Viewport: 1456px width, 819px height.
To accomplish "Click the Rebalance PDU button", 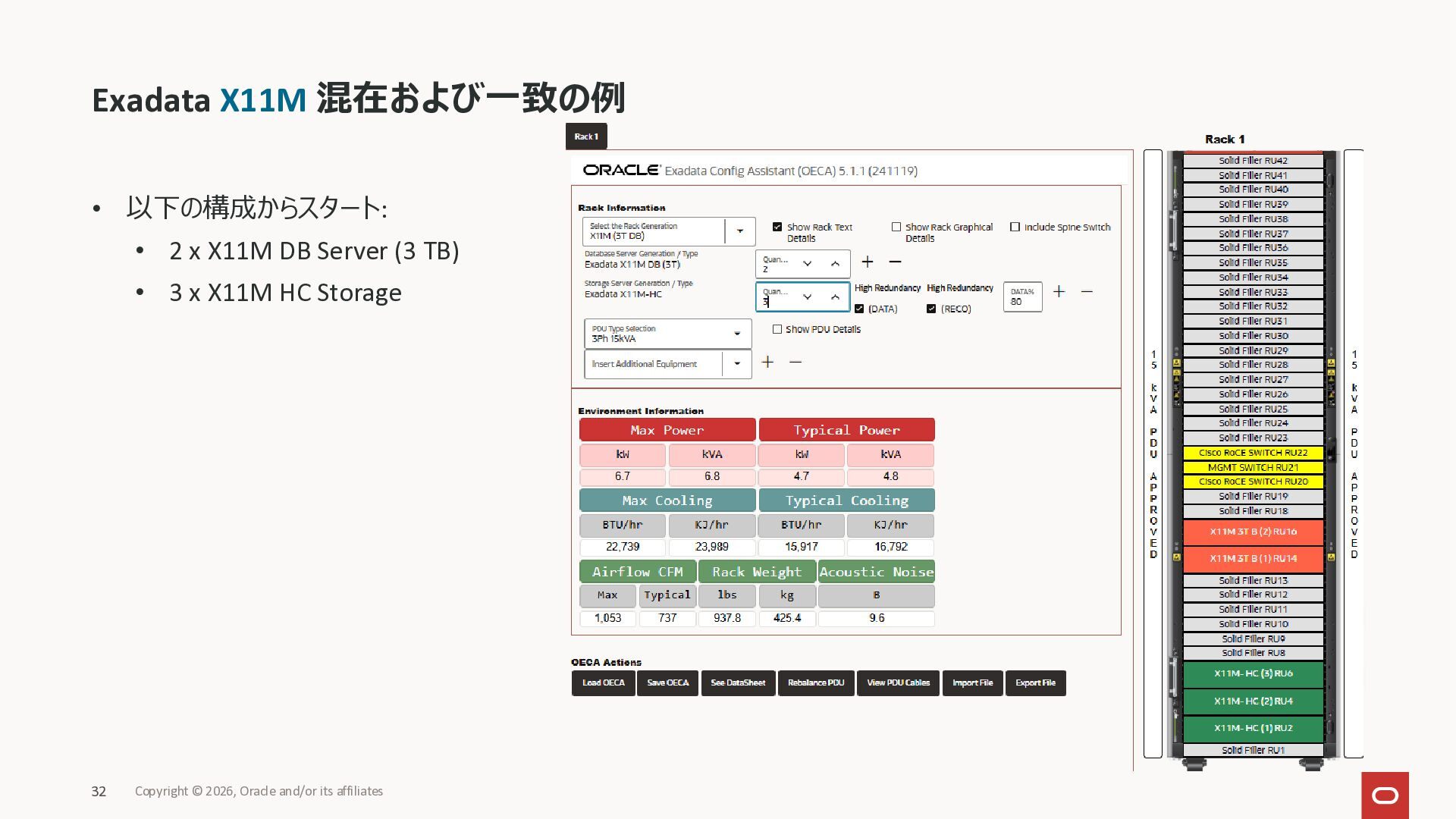I will pos(815,682).
